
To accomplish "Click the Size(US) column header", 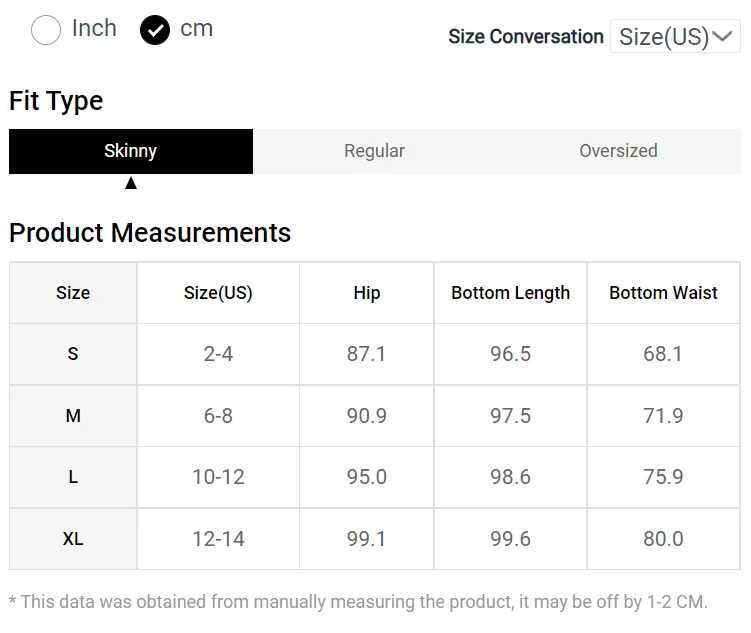I will click(218, 293).
